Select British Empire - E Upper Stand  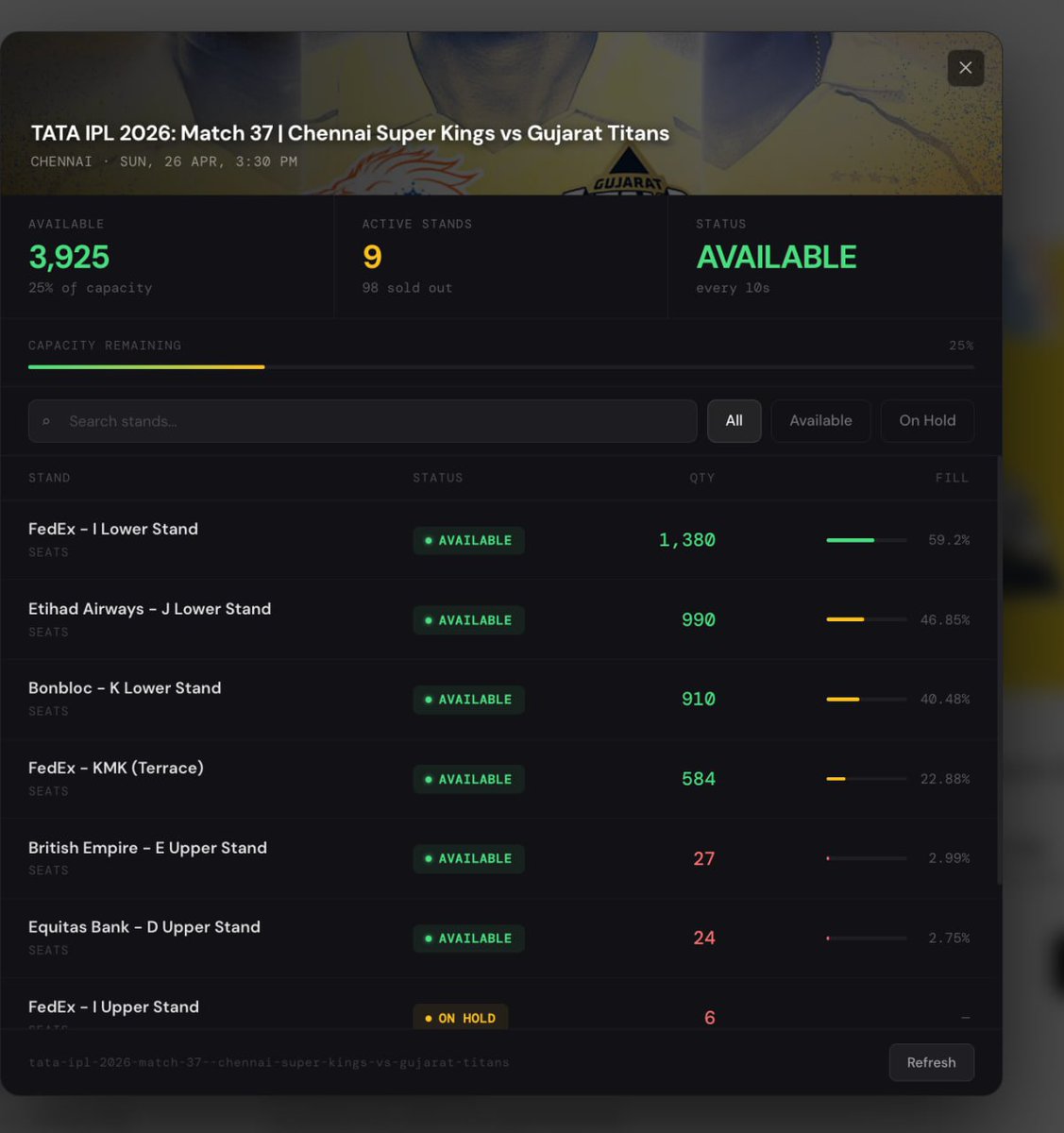(498, 858)
